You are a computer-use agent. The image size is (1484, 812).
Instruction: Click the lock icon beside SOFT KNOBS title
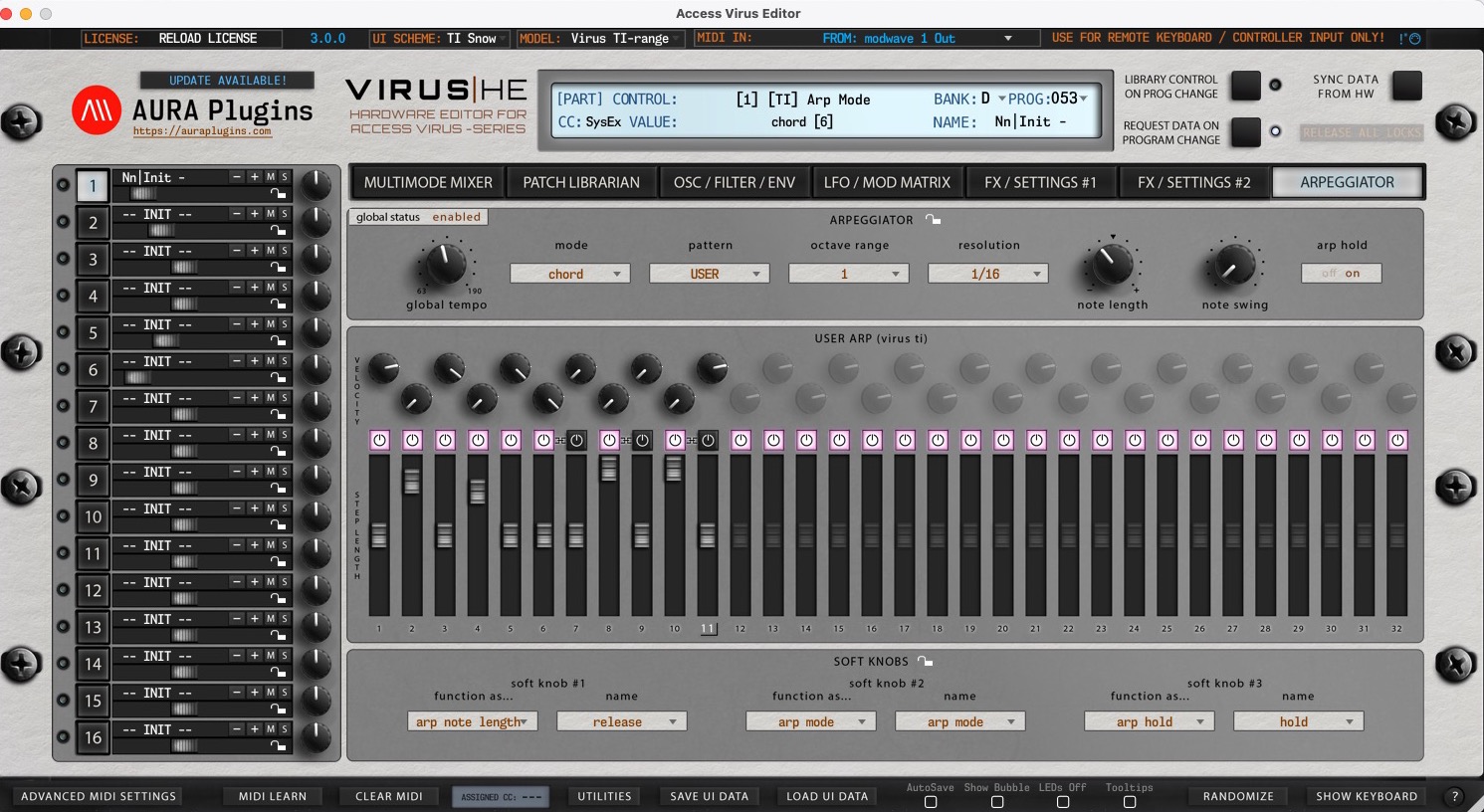pyautogui.click(x=925, y=661)
